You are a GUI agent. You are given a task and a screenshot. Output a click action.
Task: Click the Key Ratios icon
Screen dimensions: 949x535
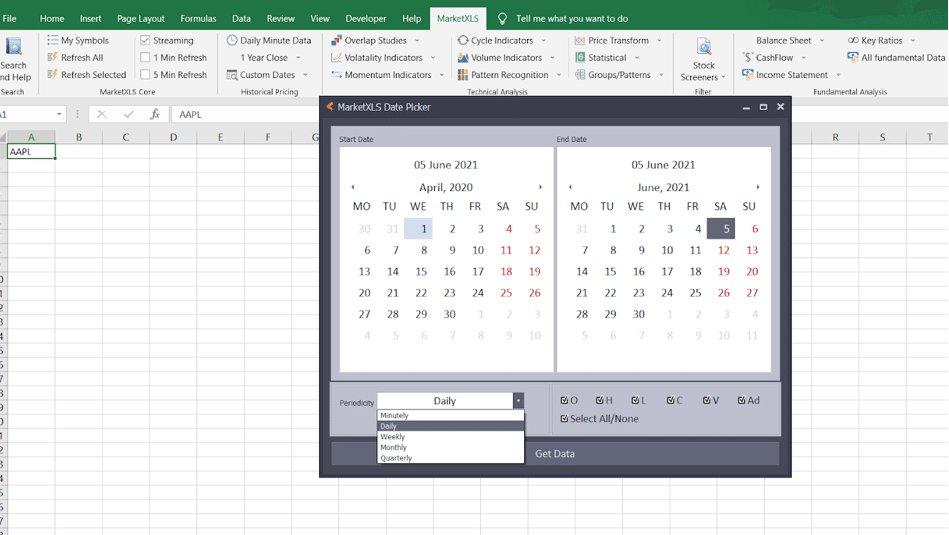[852, 41]
